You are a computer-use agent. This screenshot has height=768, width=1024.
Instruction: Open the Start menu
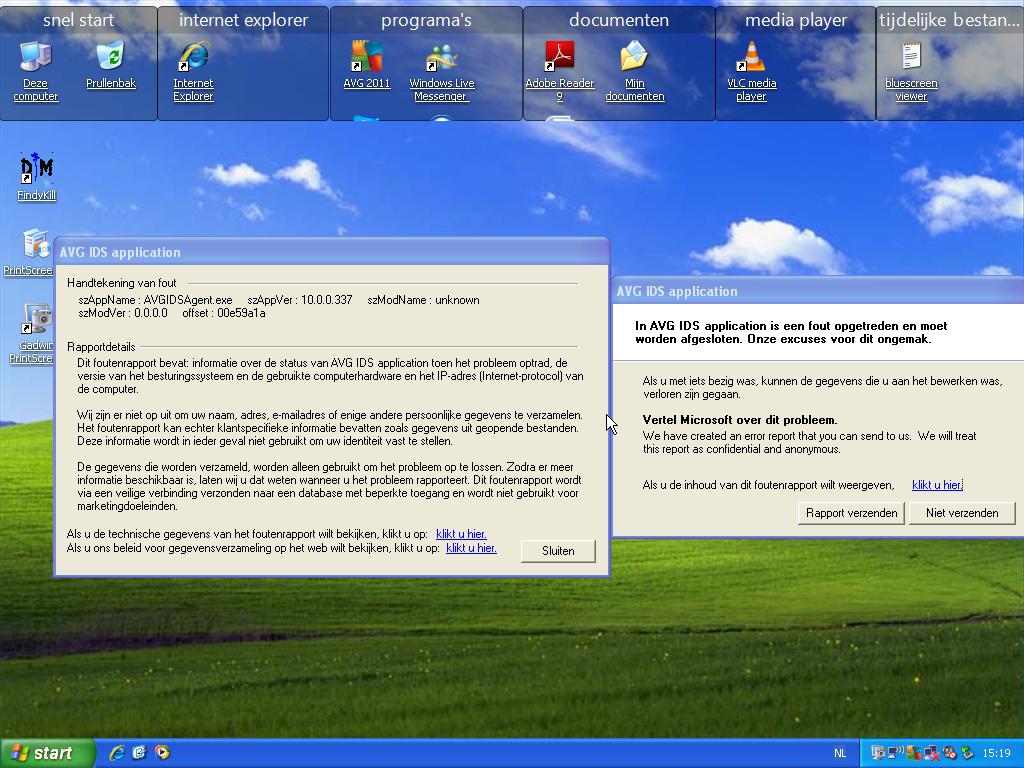pos(46,753)
